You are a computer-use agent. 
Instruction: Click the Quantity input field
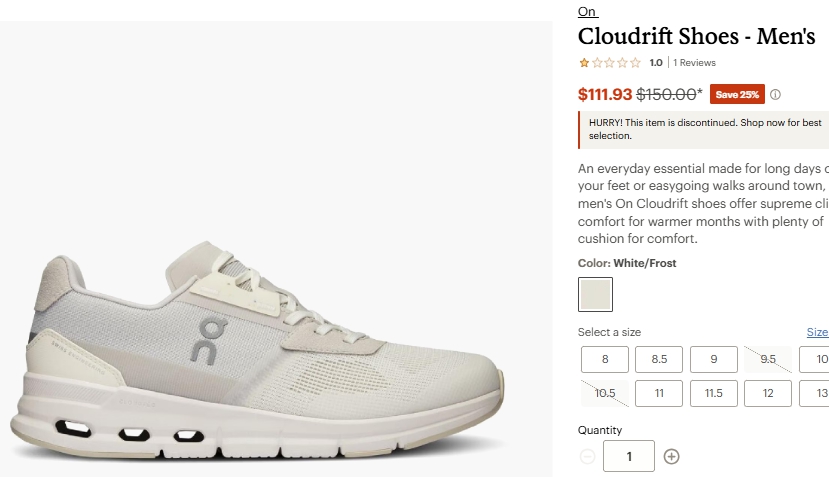click(629, 456)
